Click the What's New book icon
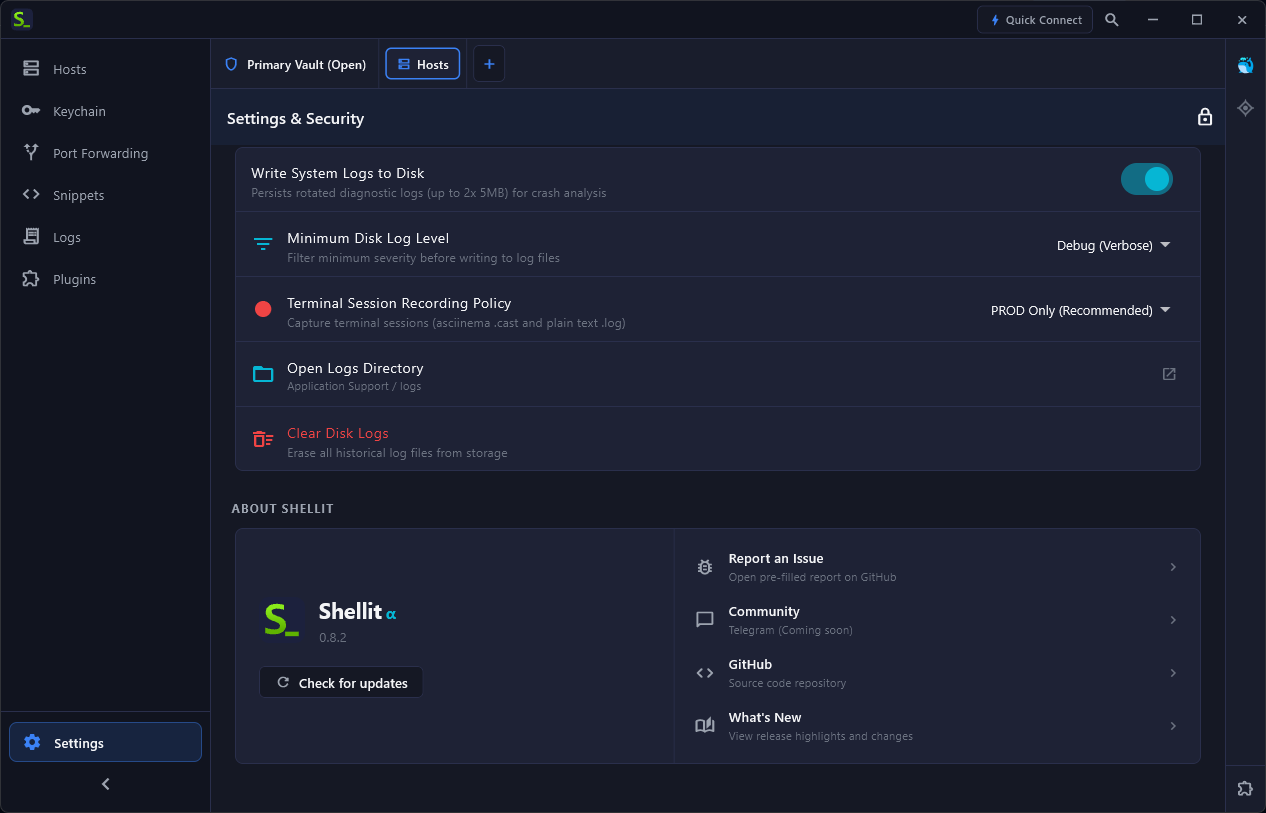Screen dimensions: 1266x813 (705, 726)
